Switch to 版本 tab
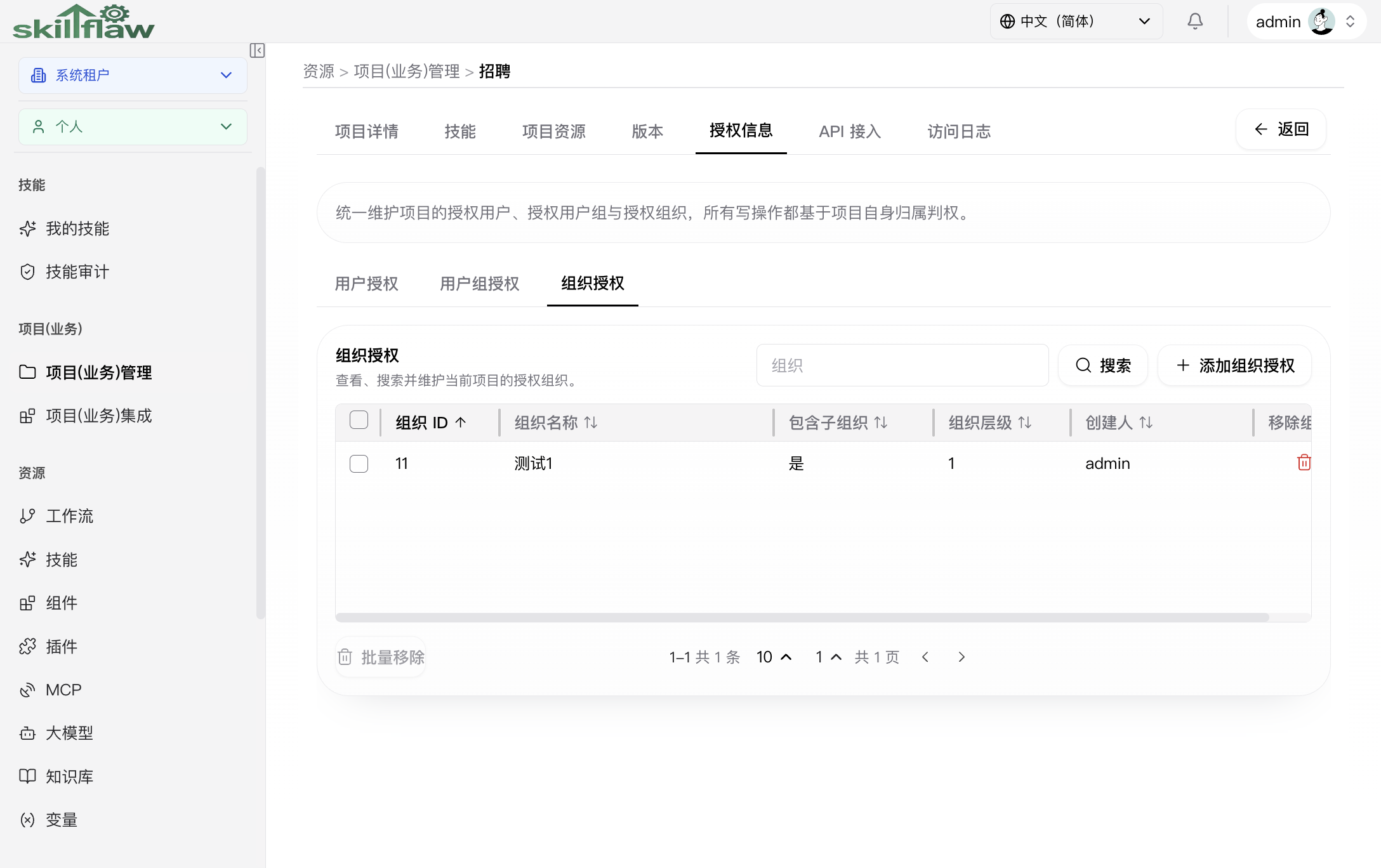This screenshot has width=1381, height=868. click(647, 131)
